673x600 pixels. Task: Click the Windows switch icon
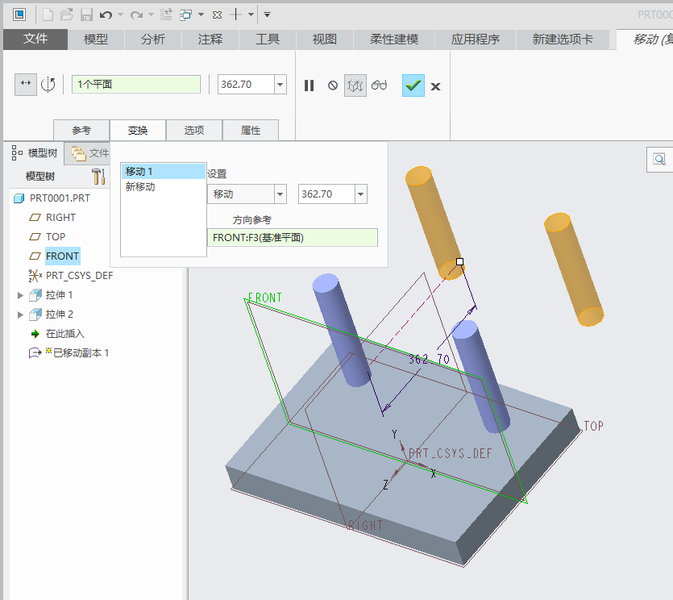pos(186,15)
